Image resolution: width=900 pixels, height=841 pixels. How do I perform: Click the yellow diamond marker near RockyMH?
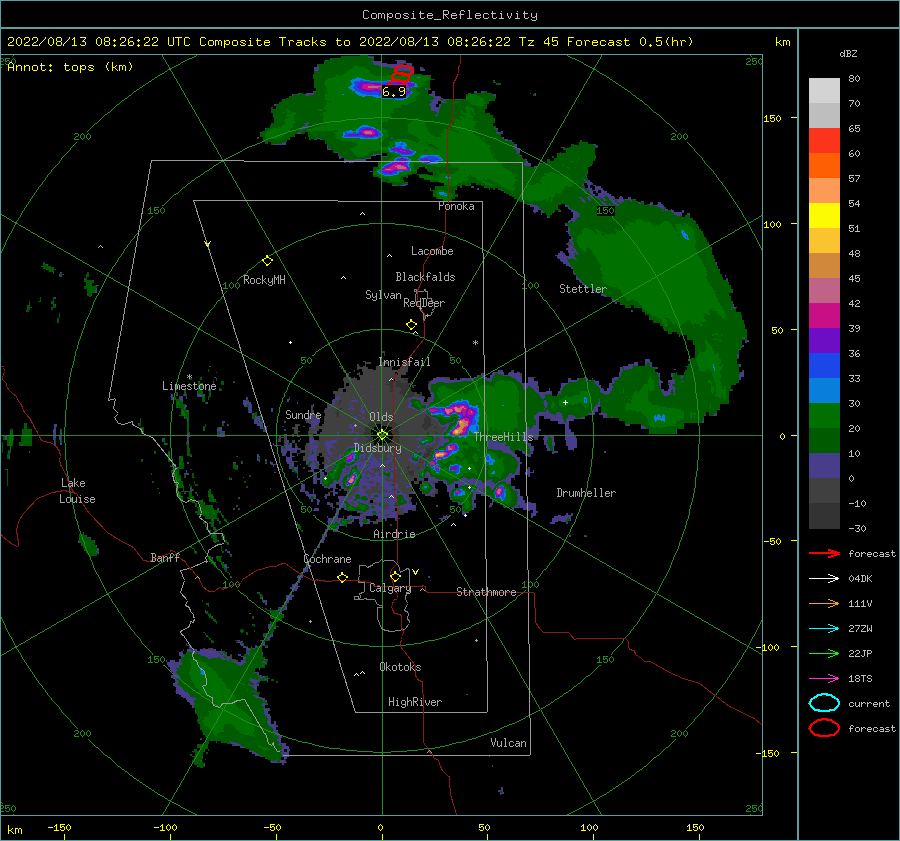point(267,261)
